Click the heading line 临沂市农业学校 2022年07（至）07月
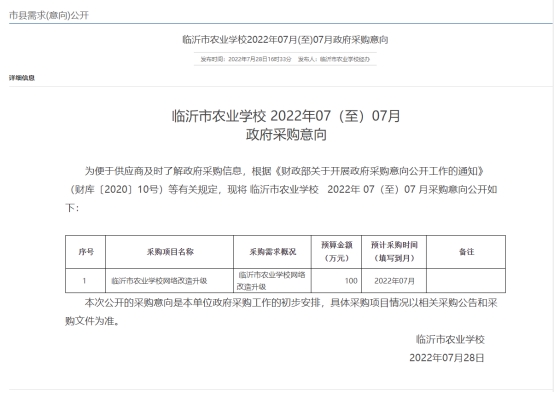Image resolution: width=554 pixels, height=393 pixels. click(x=286, y=116)
